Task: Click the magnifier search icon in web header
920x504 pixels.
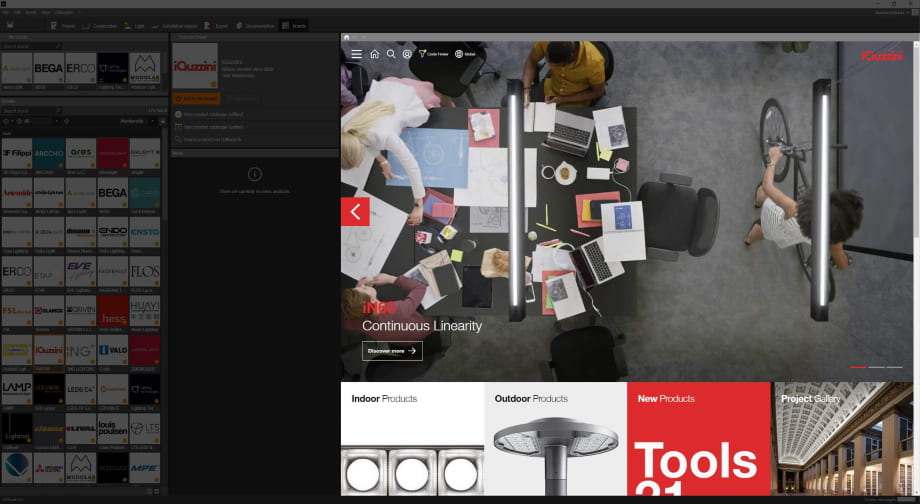Action: point(391,54)
